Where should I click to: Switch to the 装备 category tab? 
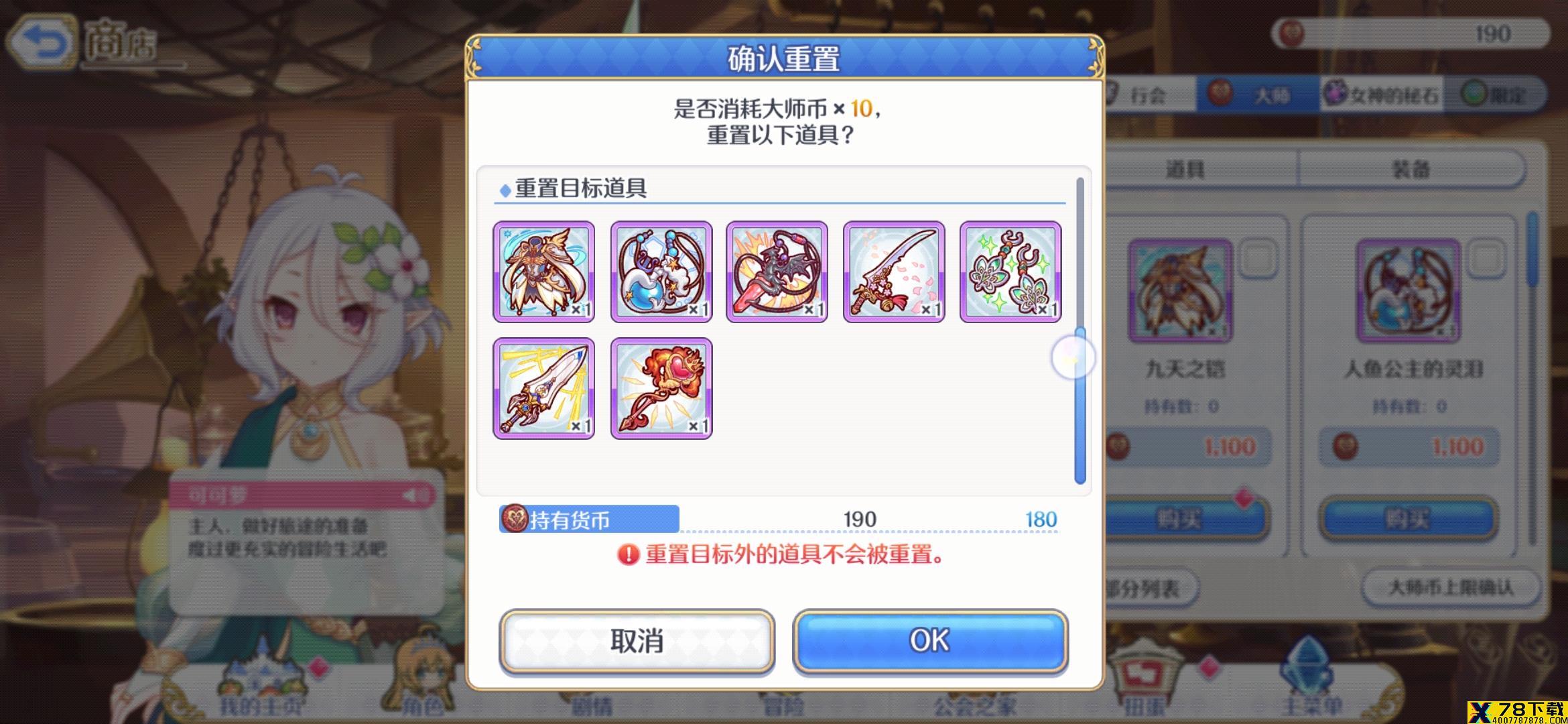click(1411, 169)
